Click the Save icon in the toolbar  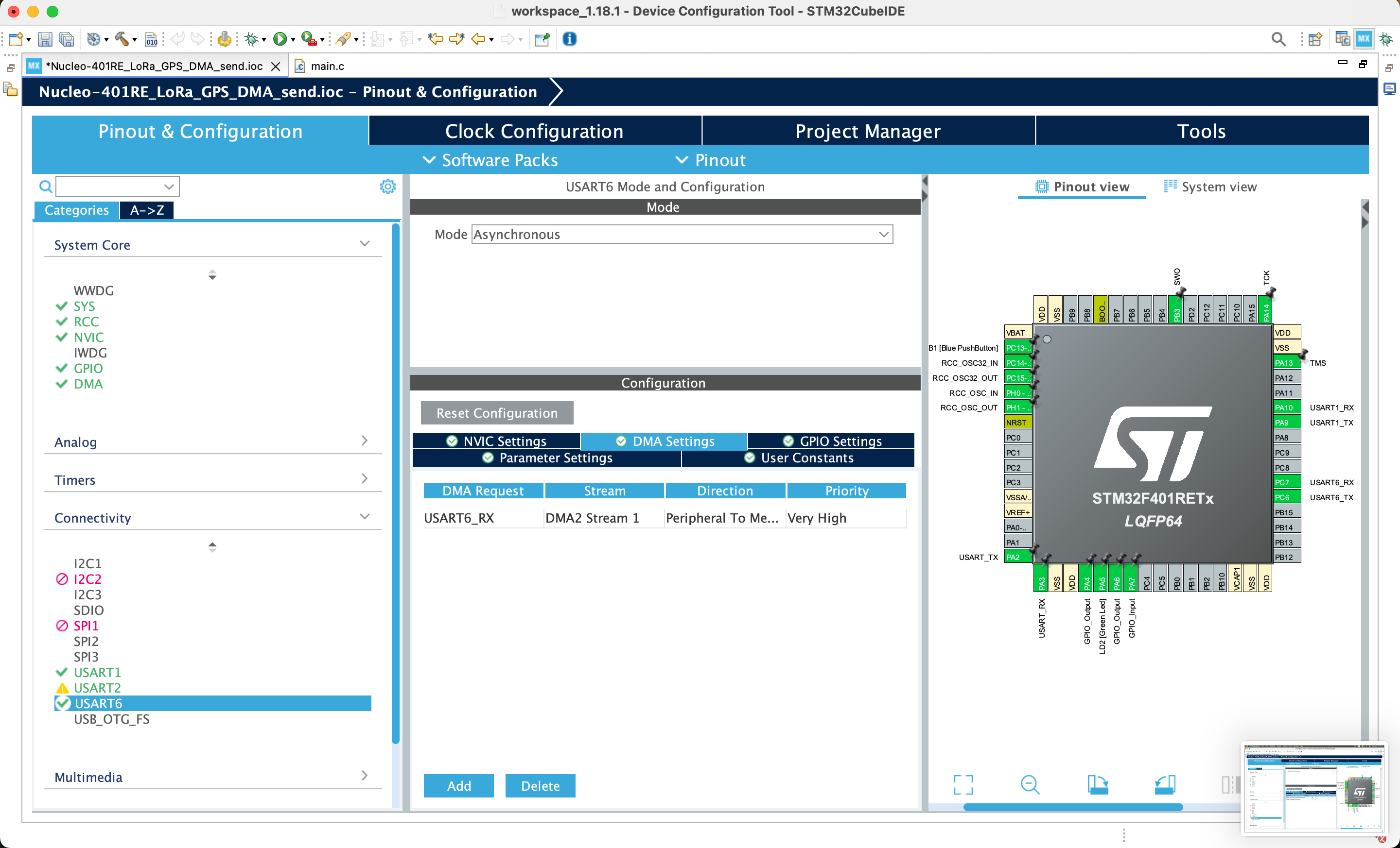pyautogui.click(x=45, y=39)
